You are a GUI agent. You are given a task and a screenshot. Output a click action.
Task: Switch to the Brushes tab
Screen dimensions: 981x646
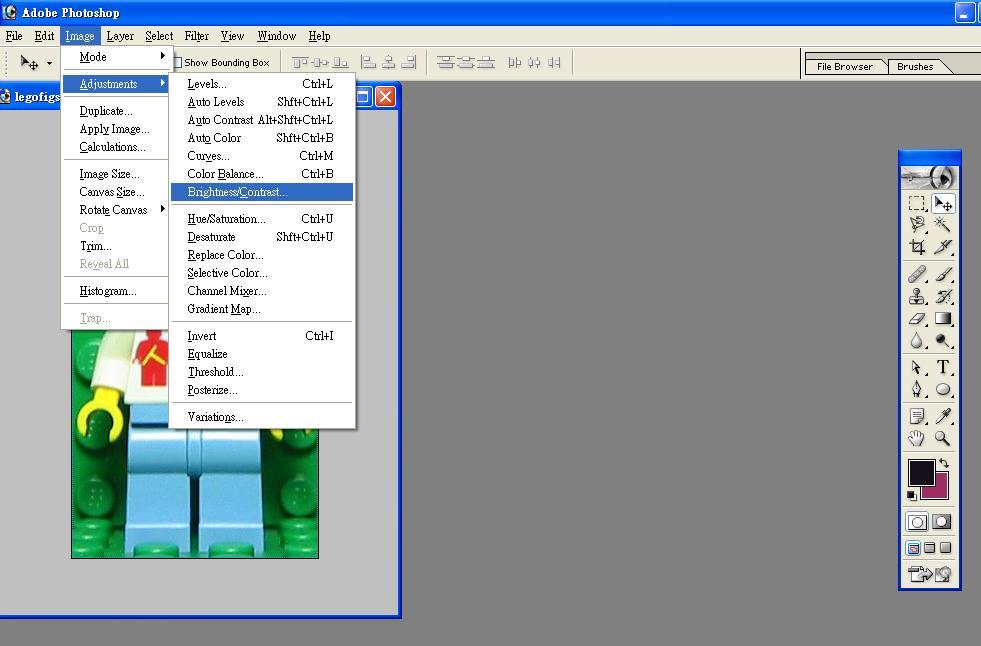coord(915,66)
